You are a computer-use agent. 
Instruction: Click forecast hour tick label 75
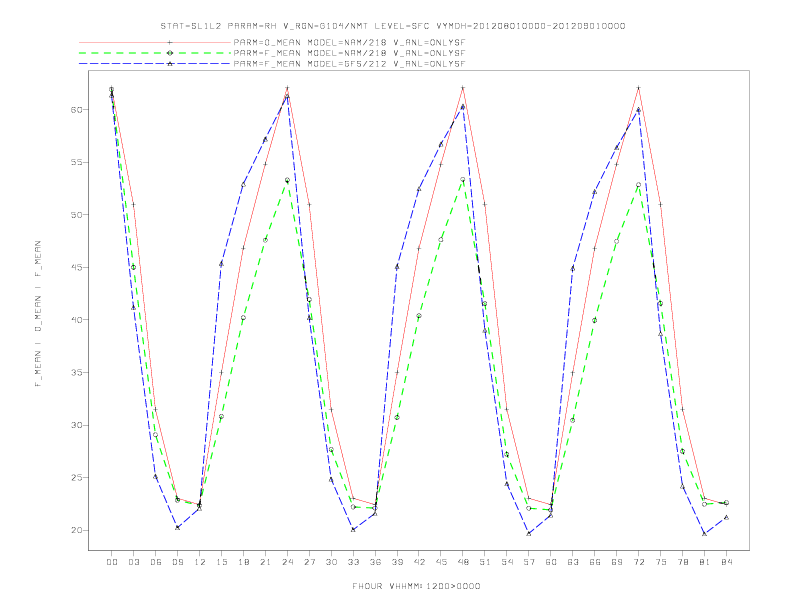(x=661, y=562)
